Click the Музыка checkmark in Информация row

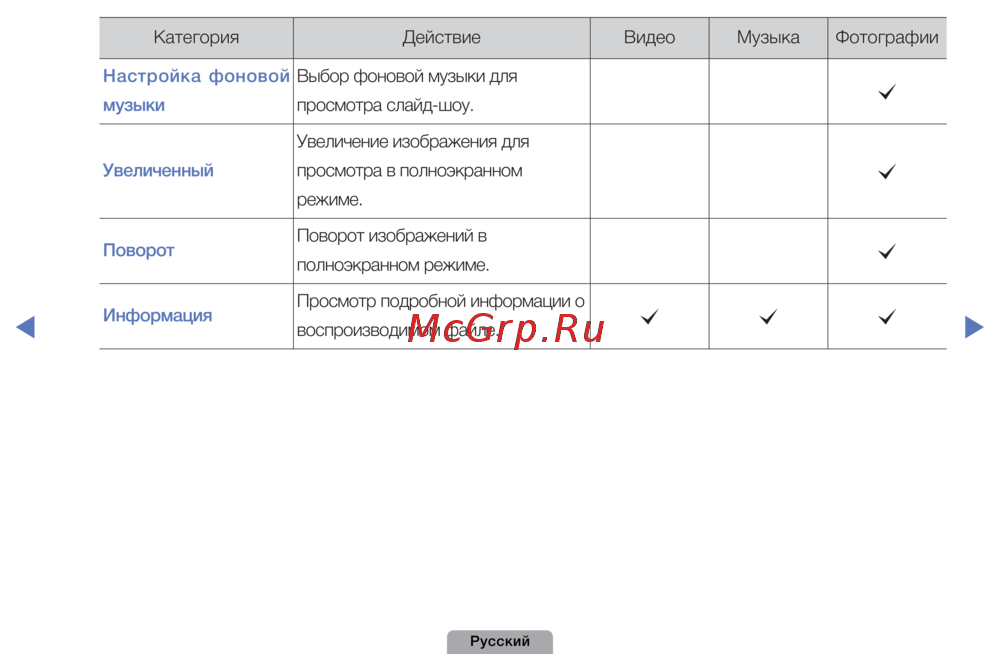pyautogui.click(x=768, y=317)
